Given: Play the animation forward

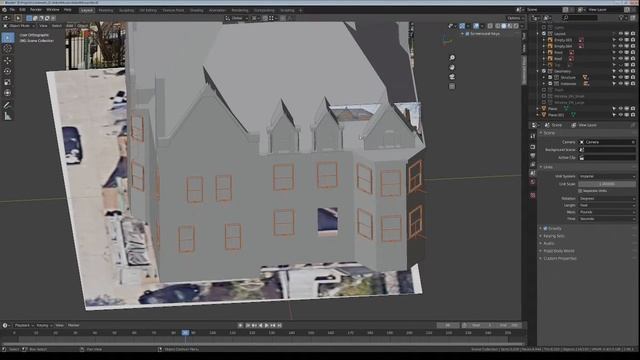Looking at the screenshot, I should coord(267,325).
